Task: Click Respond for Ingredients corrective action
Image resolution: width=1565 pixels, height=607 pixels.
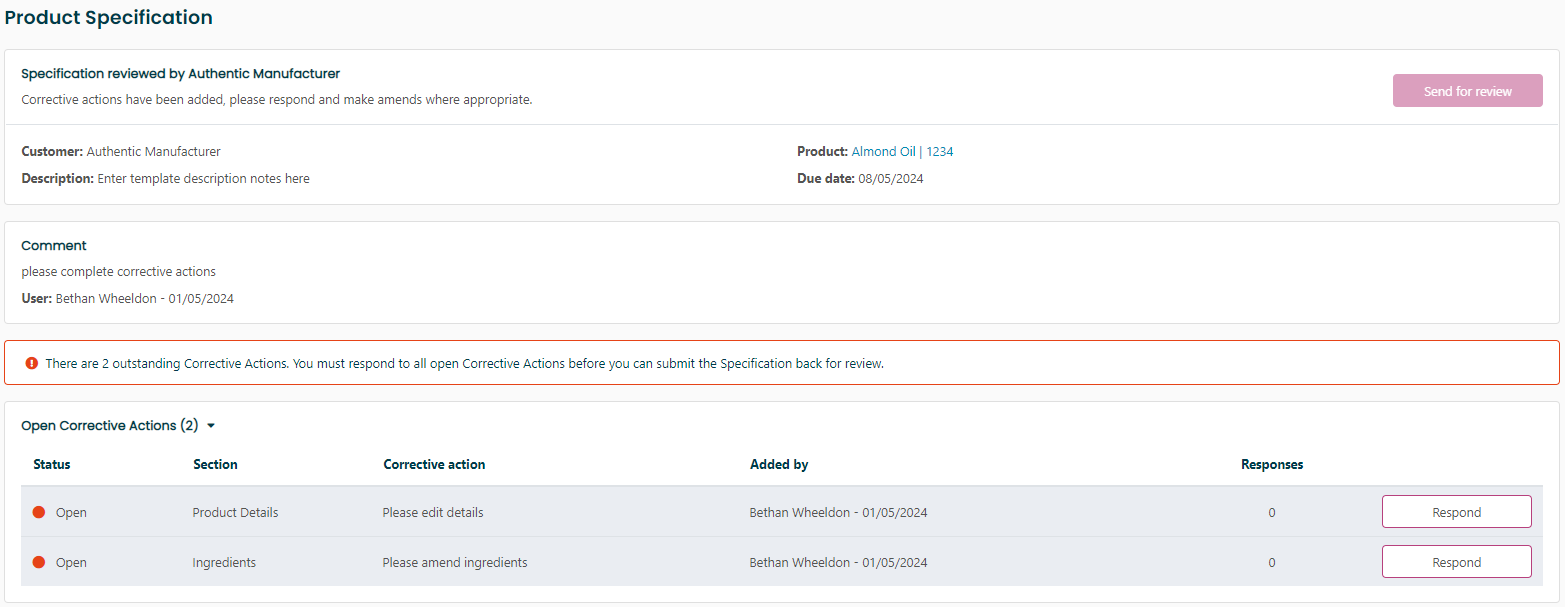Action: (1456, 562)
